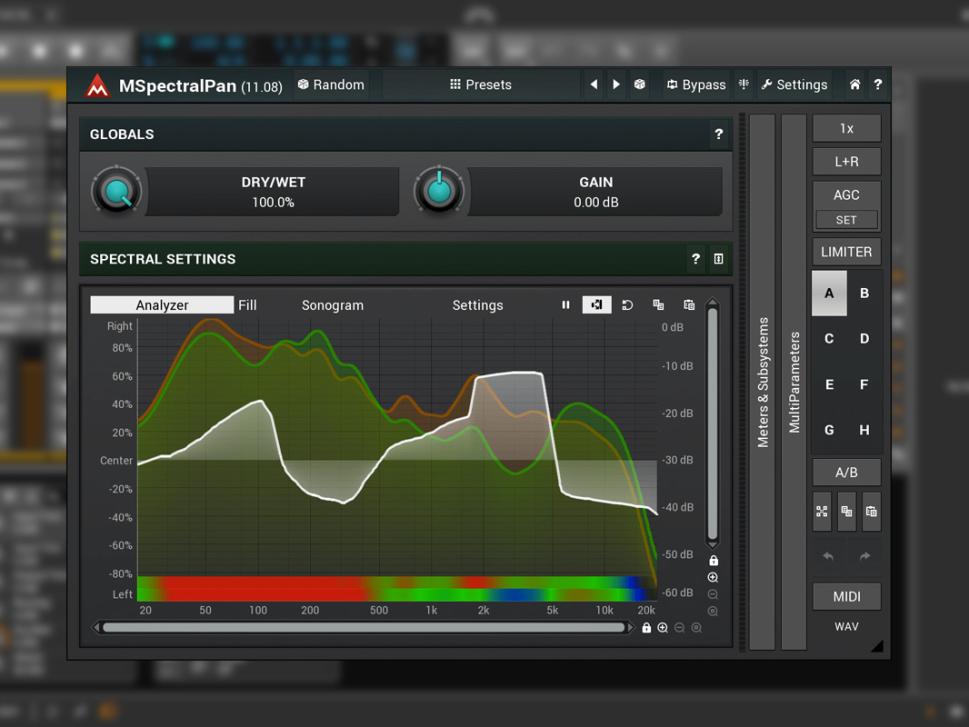
Task: Click the home icon in the title bar
Action: click(x=855, y=85)
